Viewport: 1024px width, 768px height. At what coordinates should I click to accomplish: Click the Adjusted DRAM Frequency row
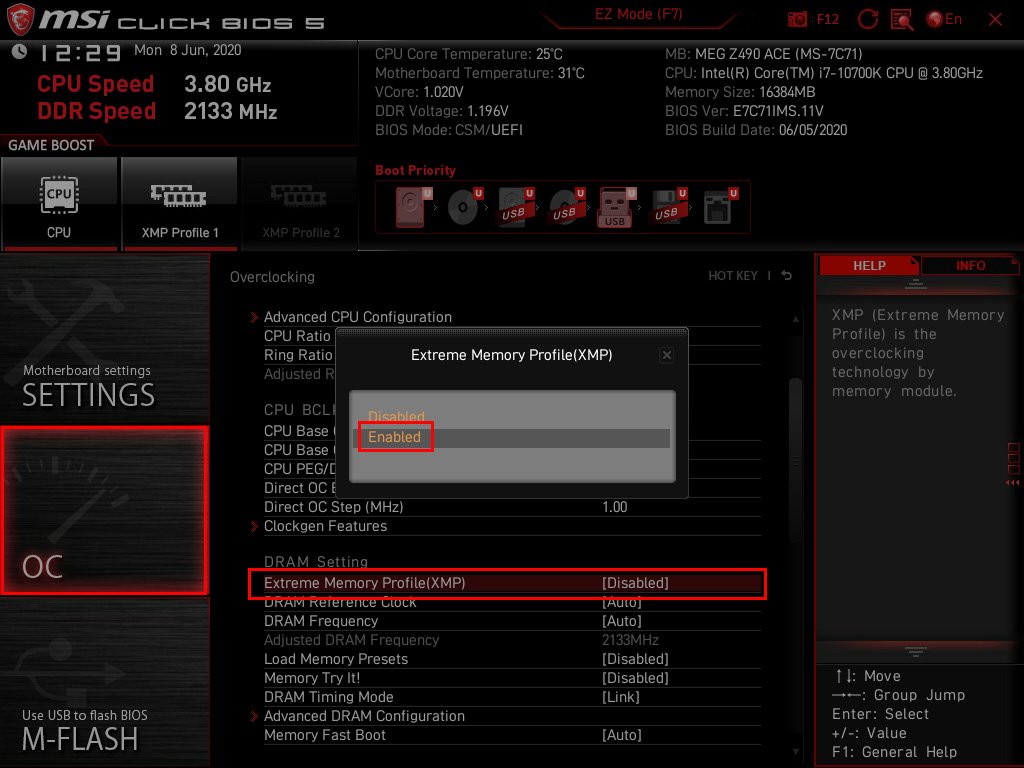(x=512, y=640)
